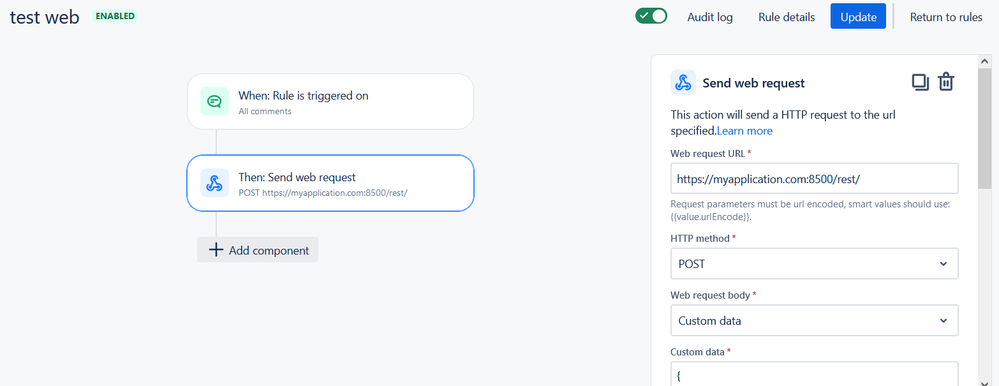Screen dimensions: 999x386
Task: Click the scrollbar up arrow
Action: (x=984, y=62)
